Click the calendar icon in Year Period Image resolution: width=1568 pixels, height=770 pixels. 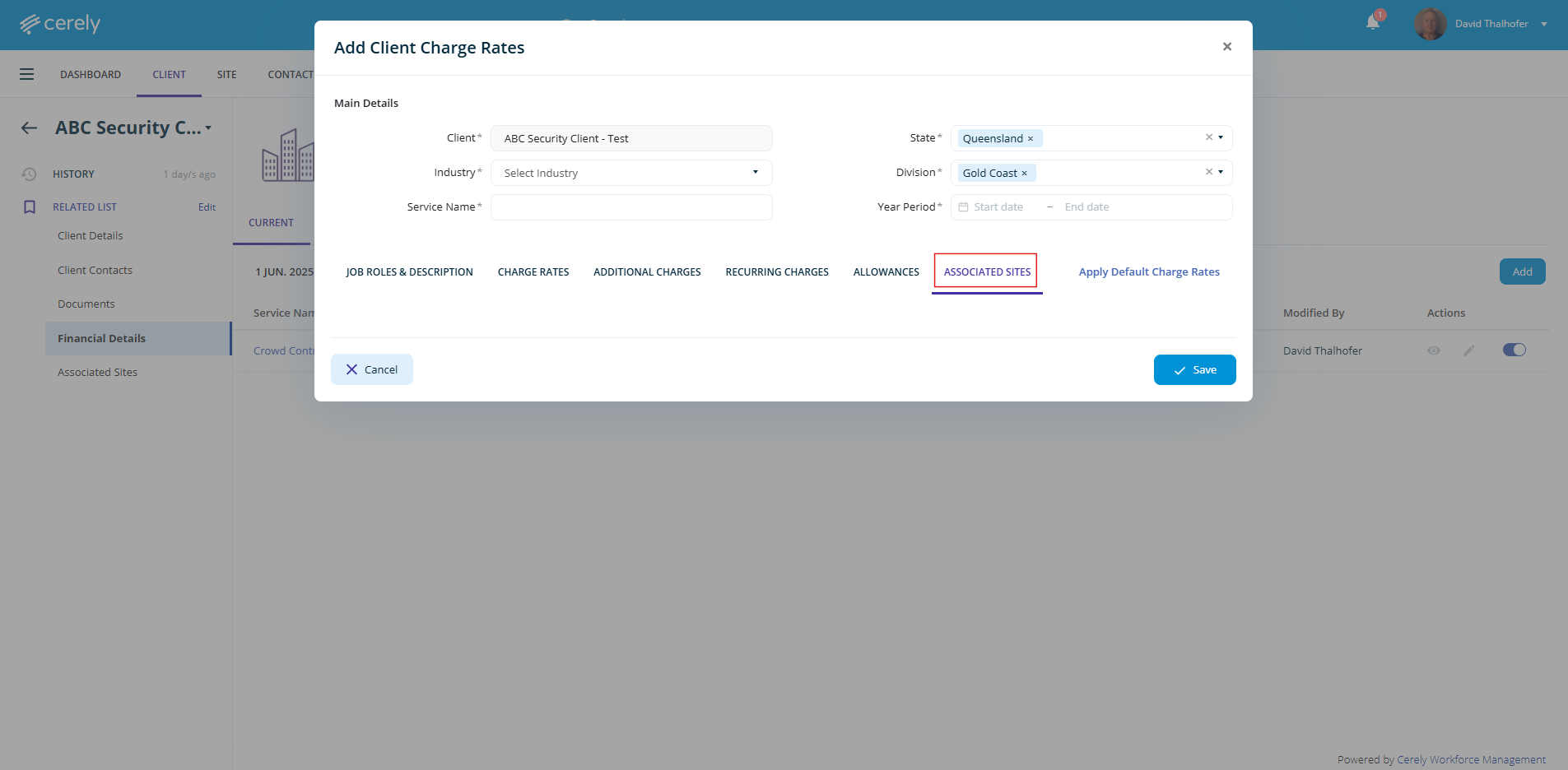click(963, 207)
